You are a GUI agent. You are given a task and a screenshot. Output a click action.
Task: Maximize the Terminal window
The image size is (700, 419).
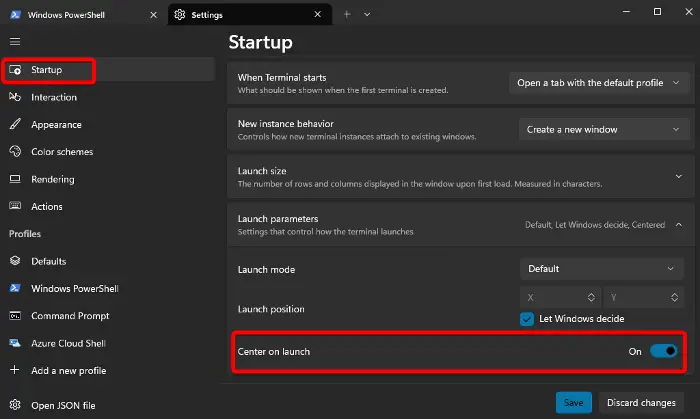657,12
